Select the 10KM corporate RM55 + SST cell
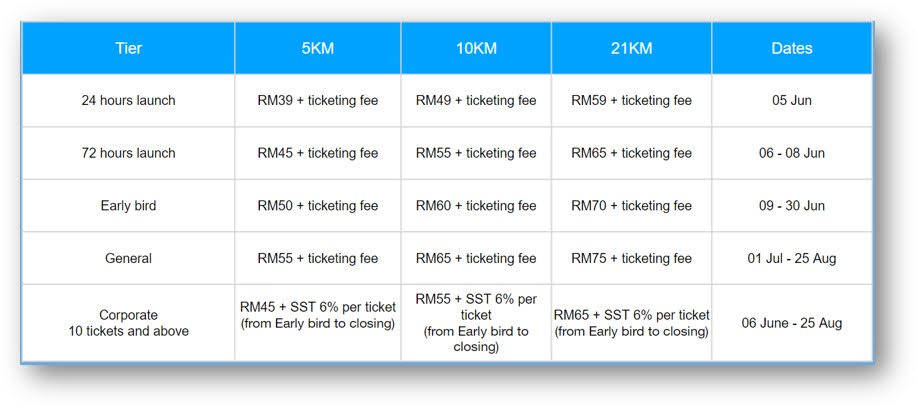Viewport: 917px width, 407px height. [476, 323]
